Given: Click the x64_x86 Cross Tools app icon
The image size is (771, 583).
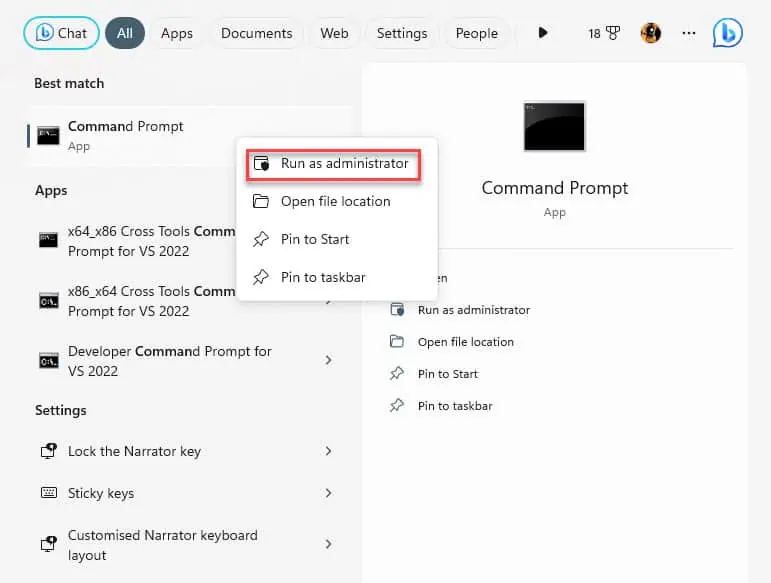Looking at the screenshot, I should click(48, 240).
